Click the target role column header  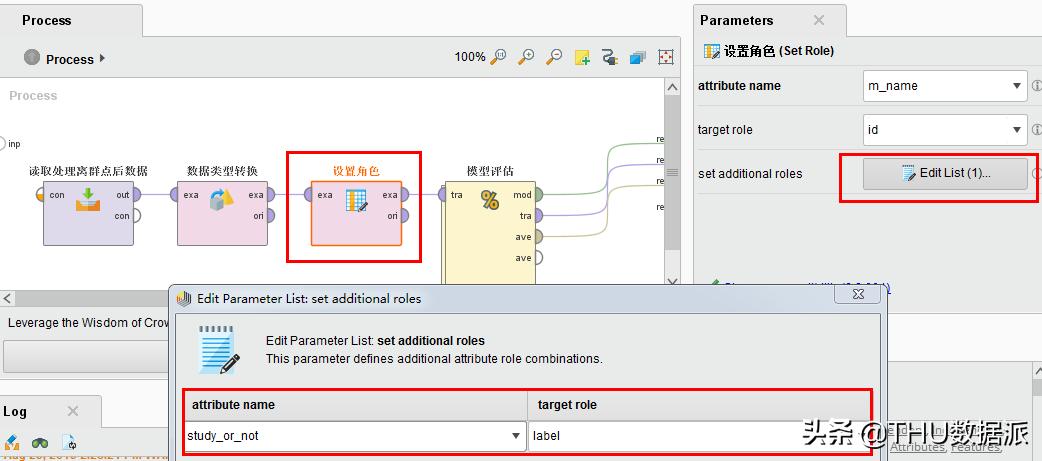pyautogui.click(x=698, y=405)
